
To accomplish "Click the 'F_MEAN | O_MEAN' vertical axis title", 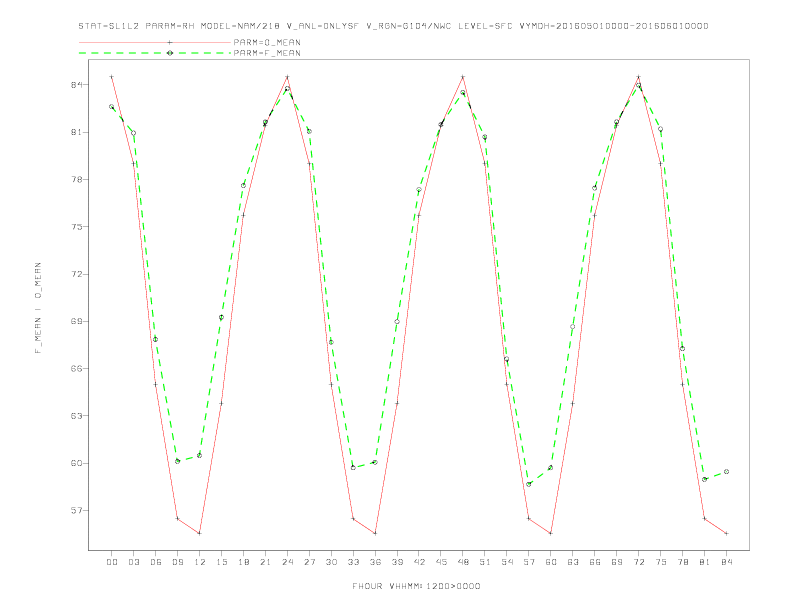I will [x=38, y=308].
